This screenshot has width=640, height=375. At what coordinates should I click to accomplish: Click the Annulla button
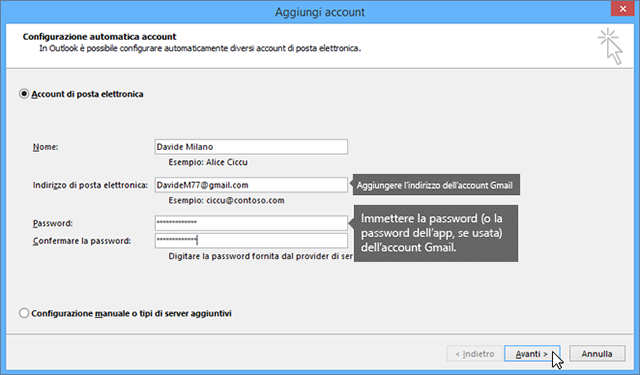[x=597, y=354]
